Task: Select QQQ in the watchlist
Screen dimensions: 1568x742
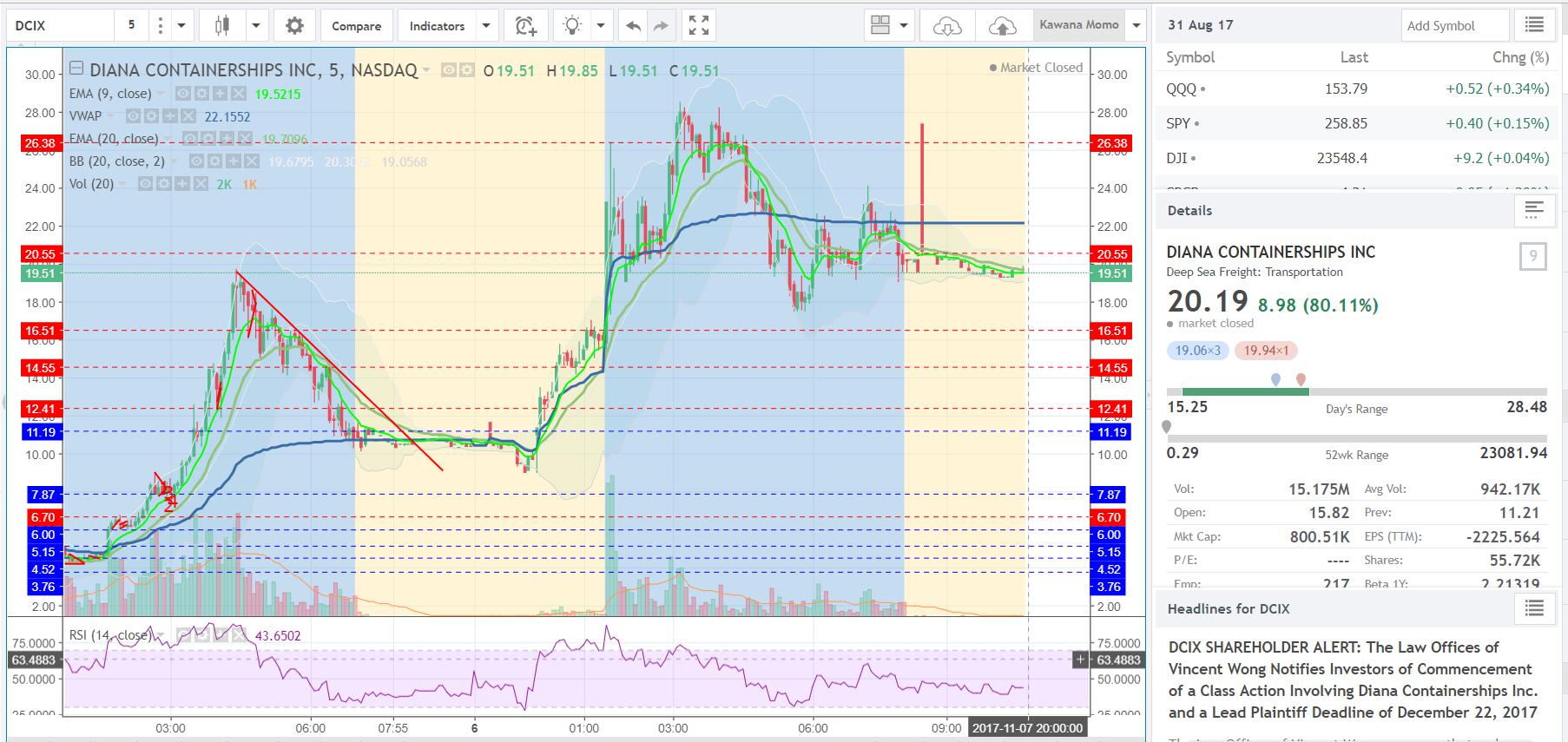Action: (x=1357, y=89)
